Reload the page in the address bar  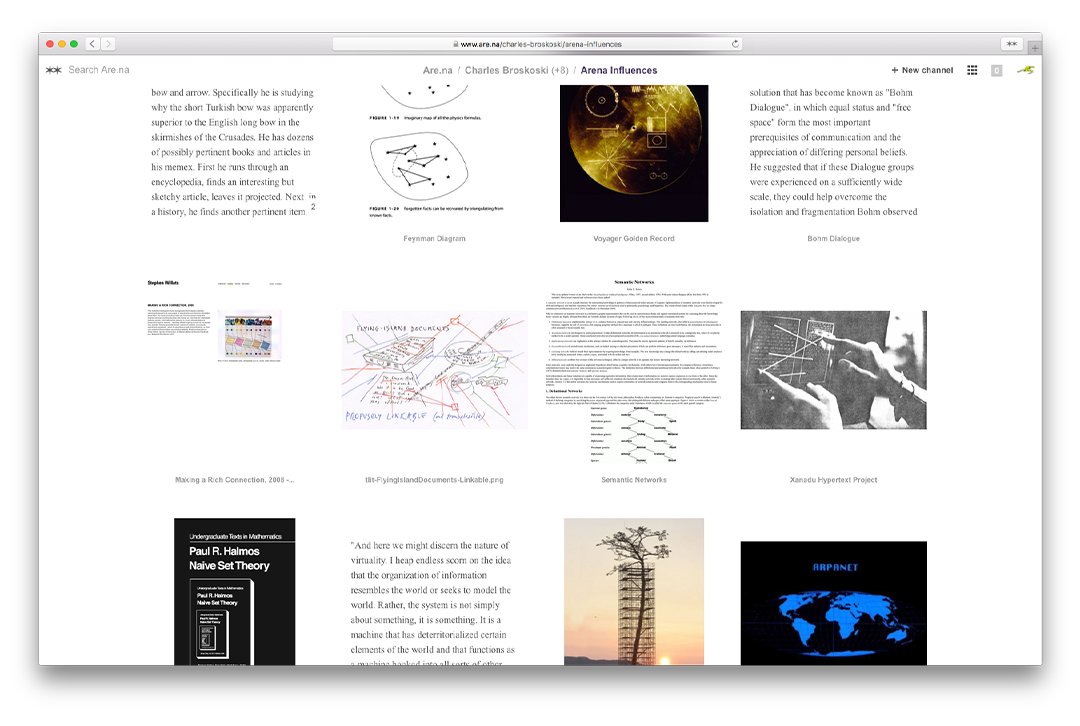tap(736, 44)
